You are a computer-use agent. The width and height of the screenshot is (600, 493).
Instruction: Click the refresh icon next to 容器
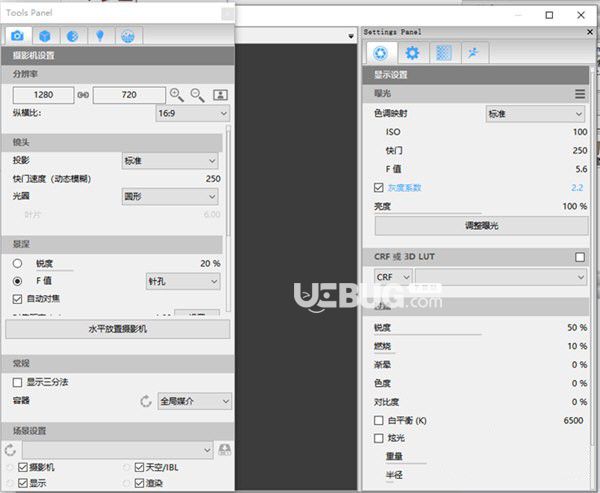click(146, 402)
